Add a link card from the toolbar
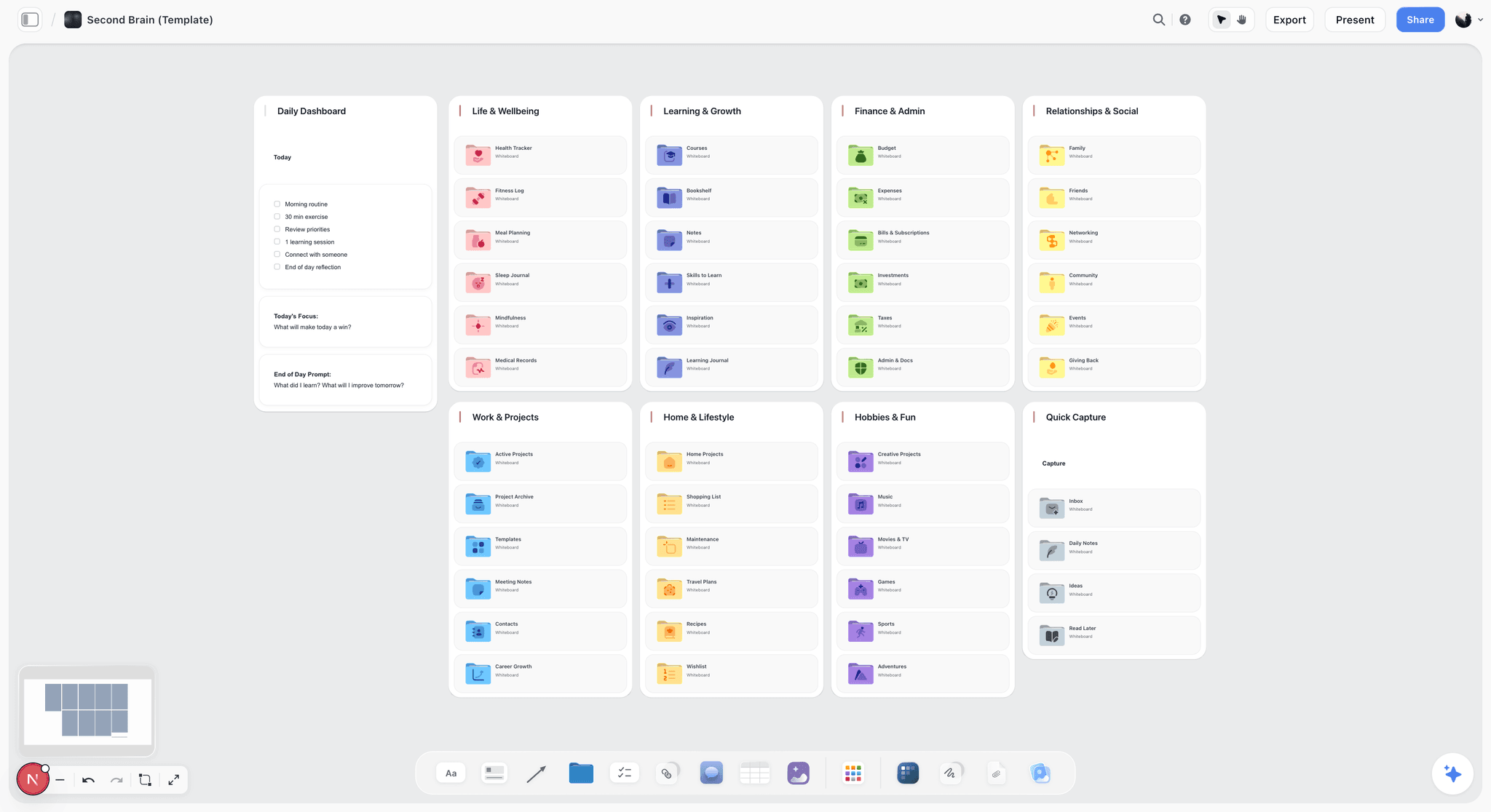This screenshot has width=1491, height=812. click(x=668, y=773)
